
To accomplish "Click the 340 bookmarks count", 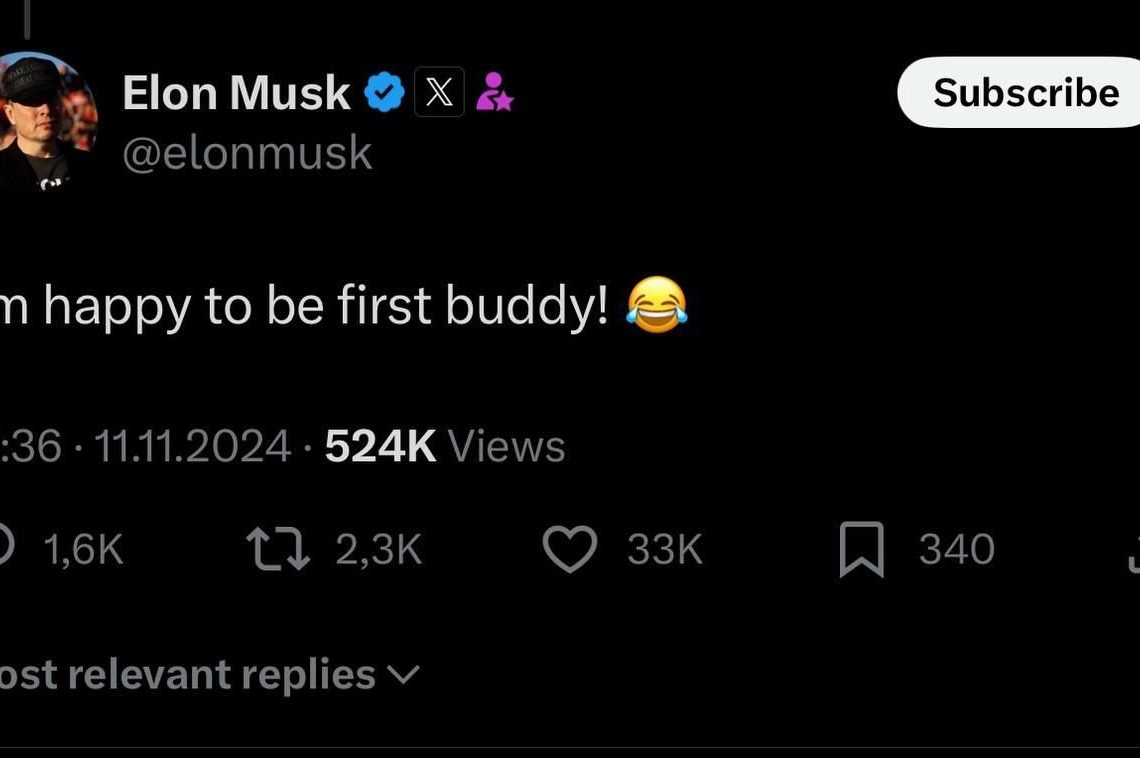I will pos(956,550).
